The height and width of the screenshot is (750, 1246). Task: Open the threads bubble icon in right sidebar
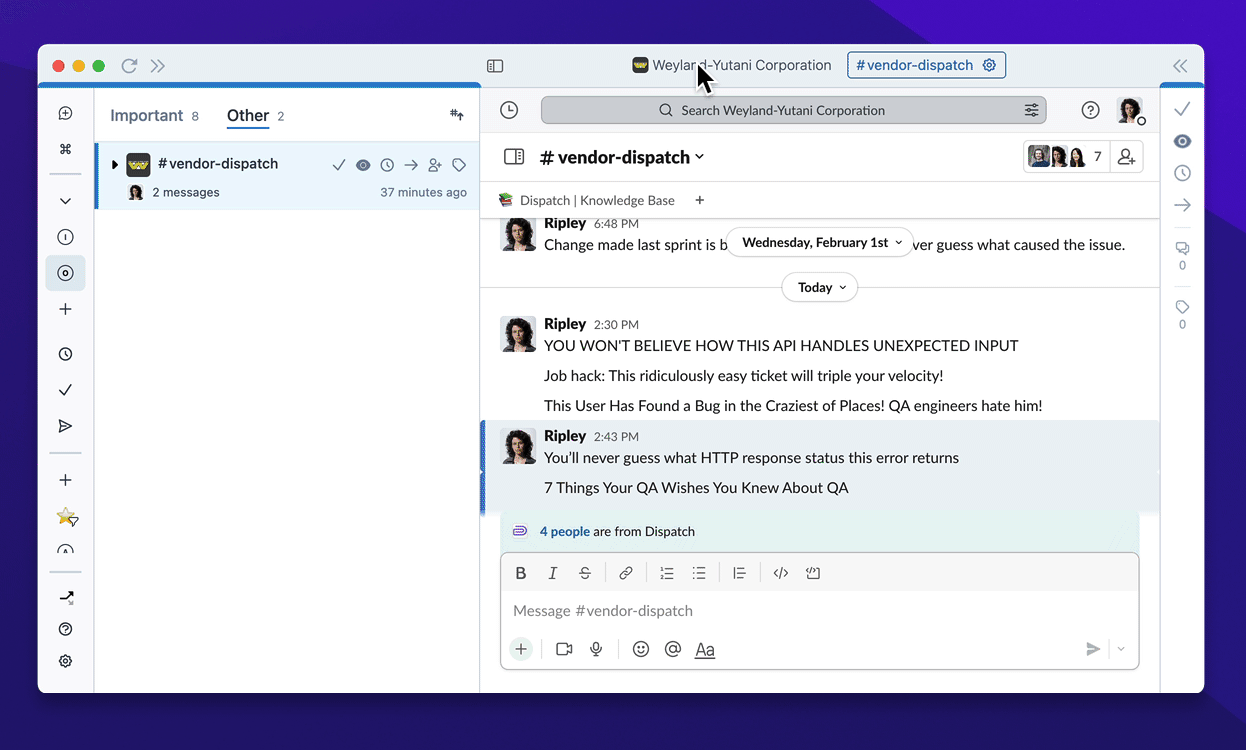[1182, 248]
